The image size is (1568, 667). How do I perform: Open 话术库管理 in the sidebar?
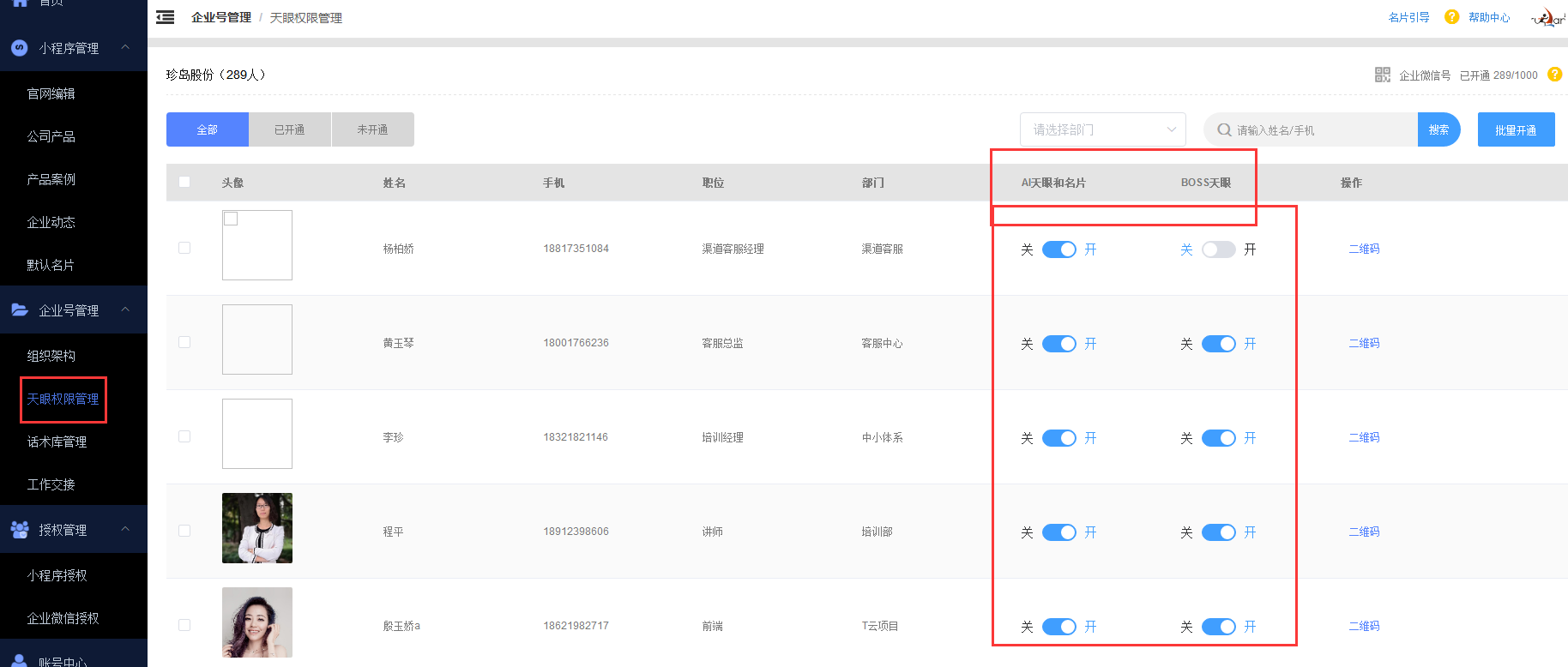(57, 442)
